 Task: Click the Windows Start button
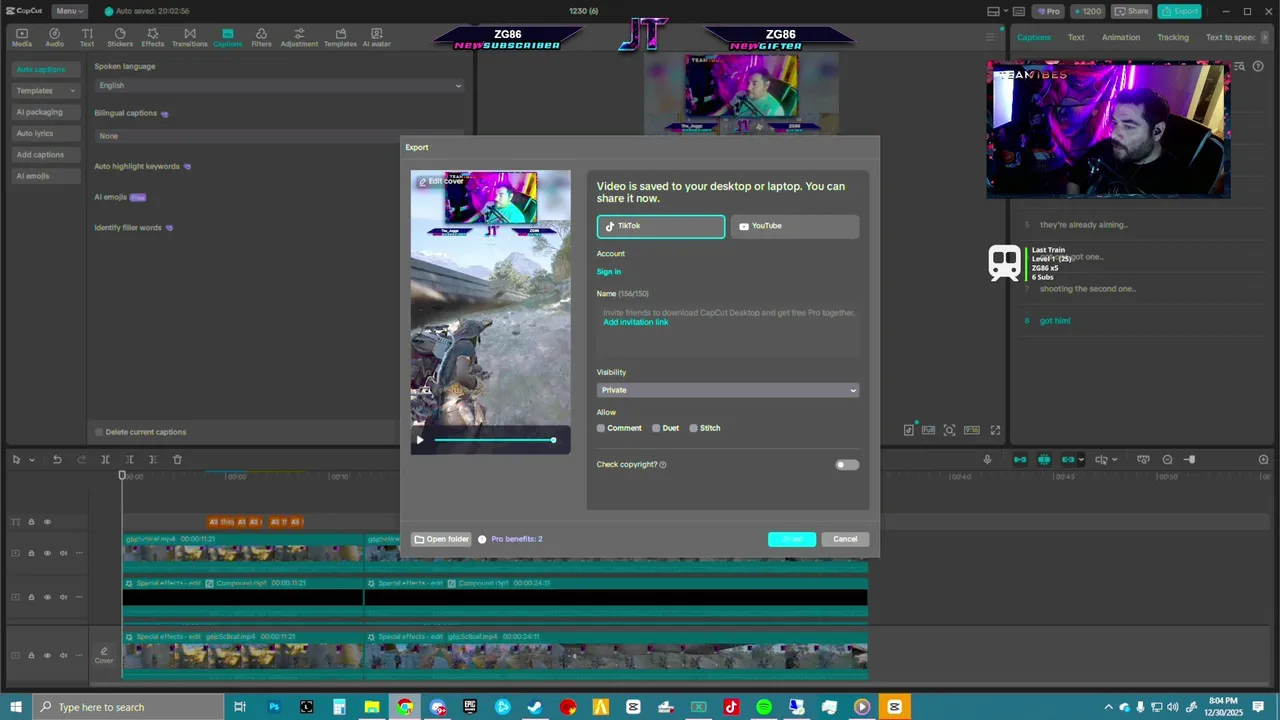point(16,707)
